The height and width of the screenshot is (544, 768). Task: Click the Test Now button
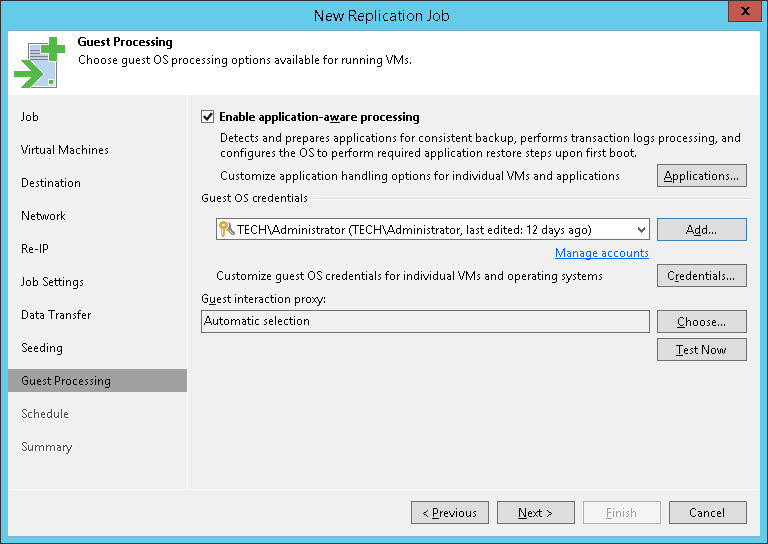(701, 350)
